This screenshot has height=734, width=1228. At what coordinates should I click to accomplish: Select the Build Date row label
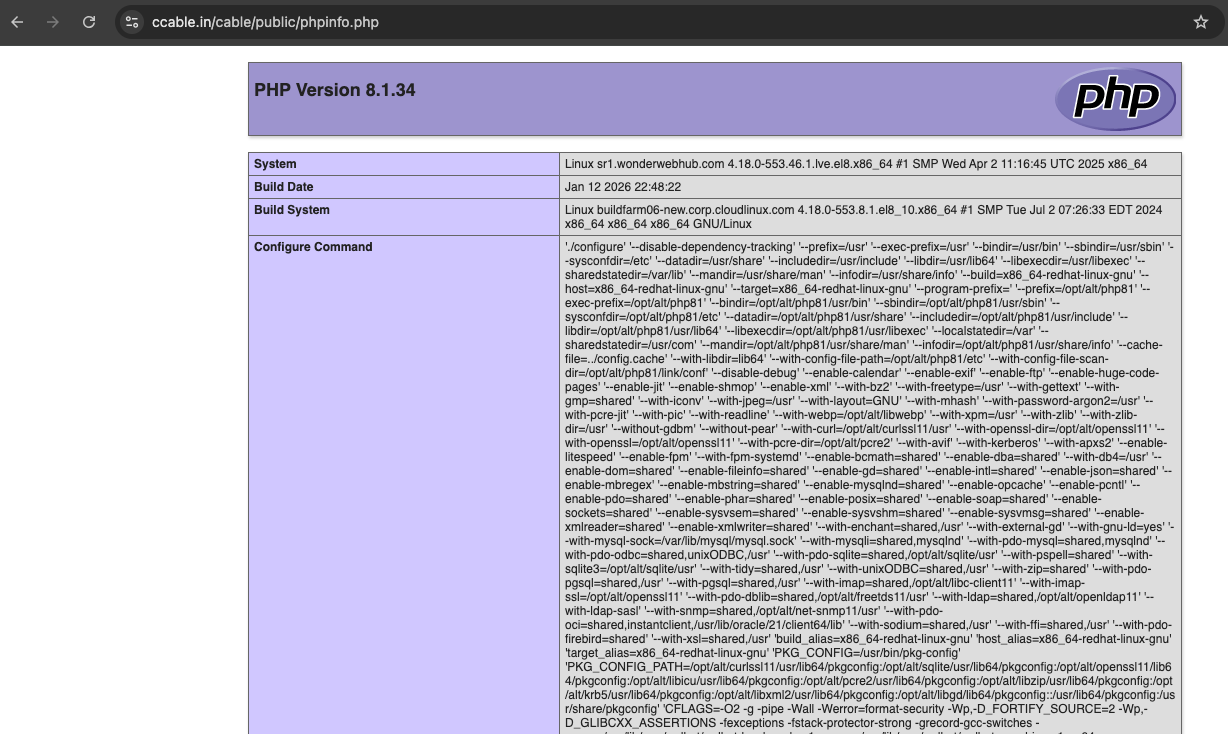tap(283, 187)
